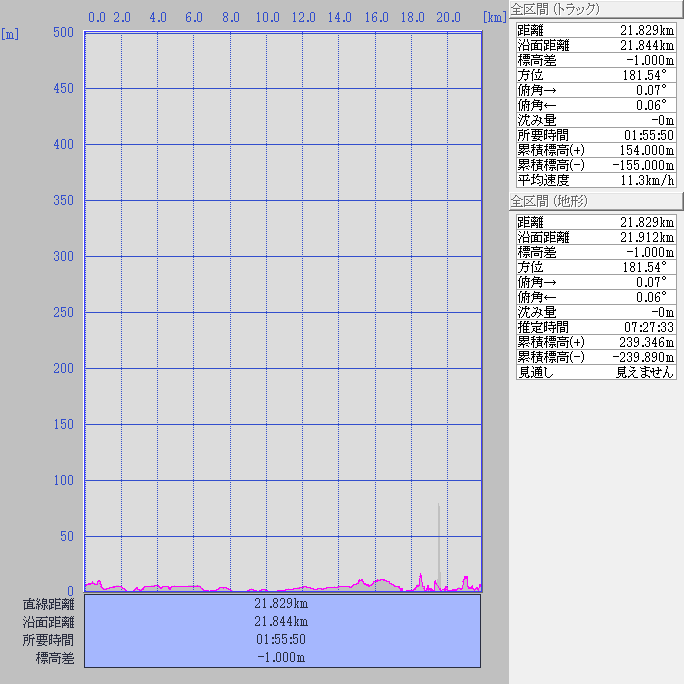Click 距離 row label in track table

[x=530, y=31]
